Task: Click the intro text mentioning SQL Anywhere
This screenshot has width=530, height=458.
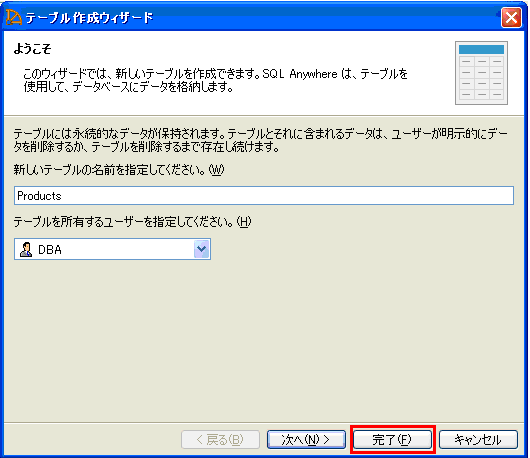Action: [x=216, y=80]
